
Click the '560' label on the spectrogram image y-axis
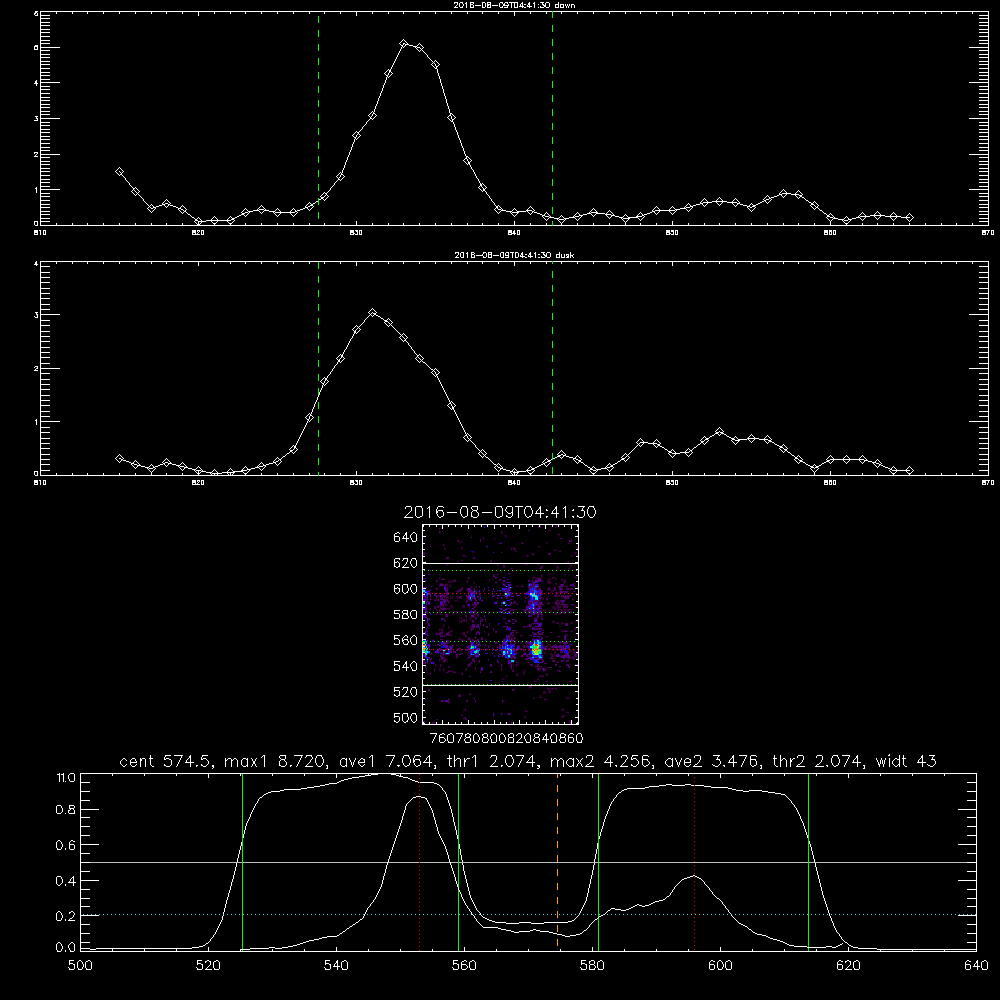coord(406,640)
